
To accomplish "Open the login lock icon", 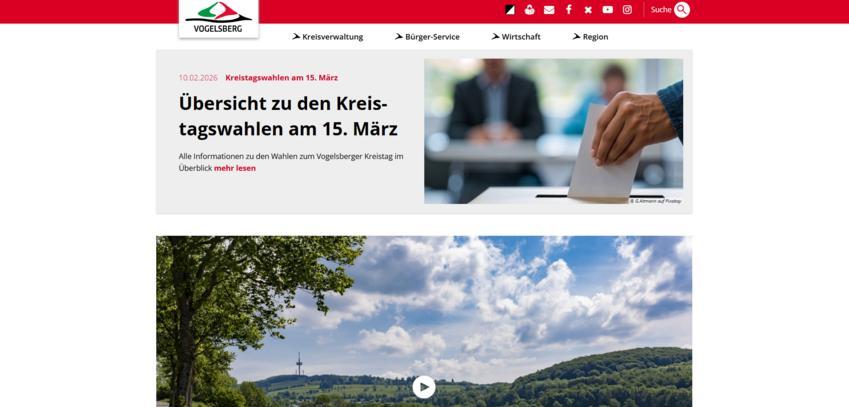I will coord(529,10).
